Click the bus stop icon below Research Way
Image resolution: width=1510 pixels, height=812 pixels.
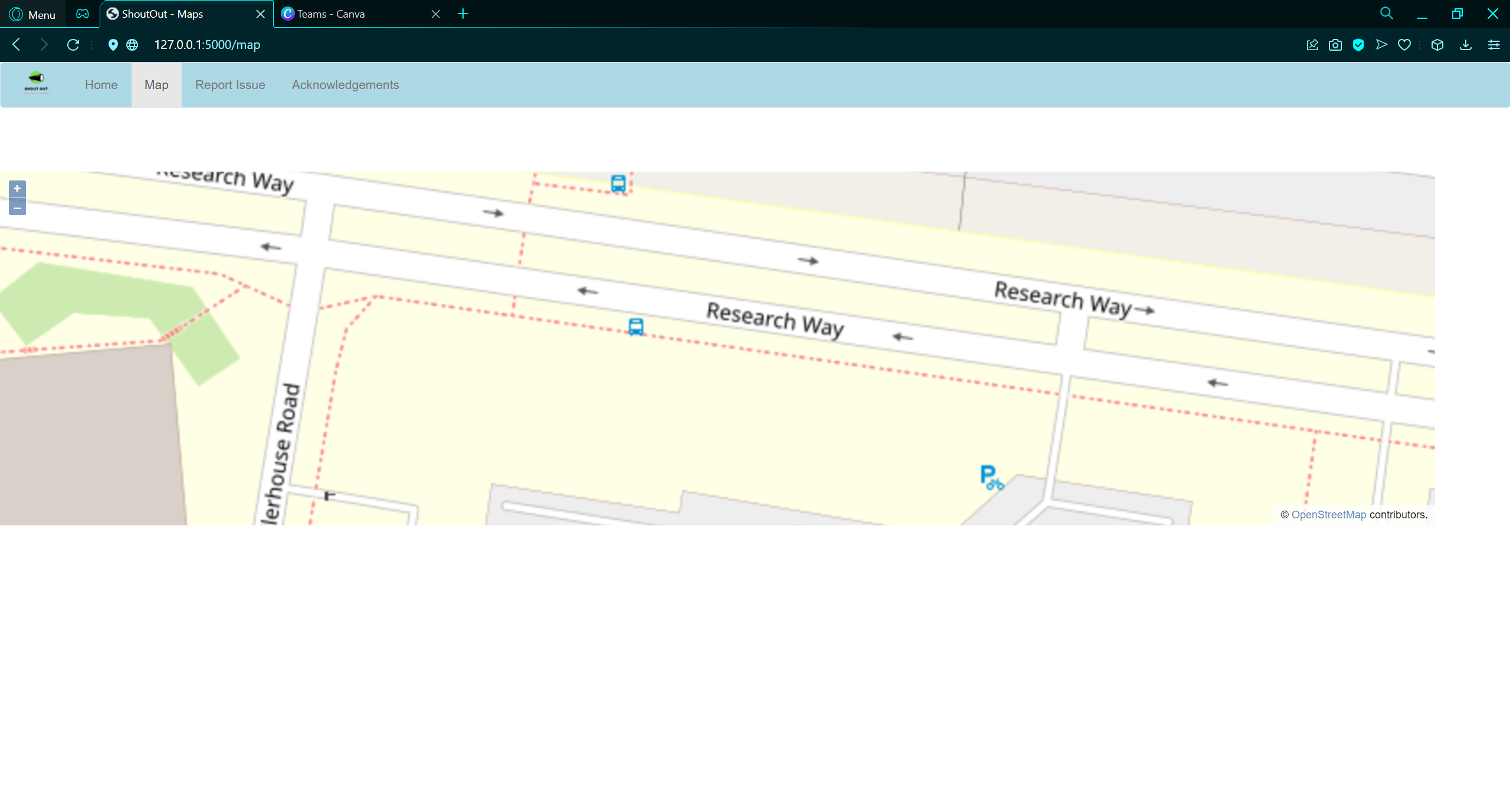636,327
